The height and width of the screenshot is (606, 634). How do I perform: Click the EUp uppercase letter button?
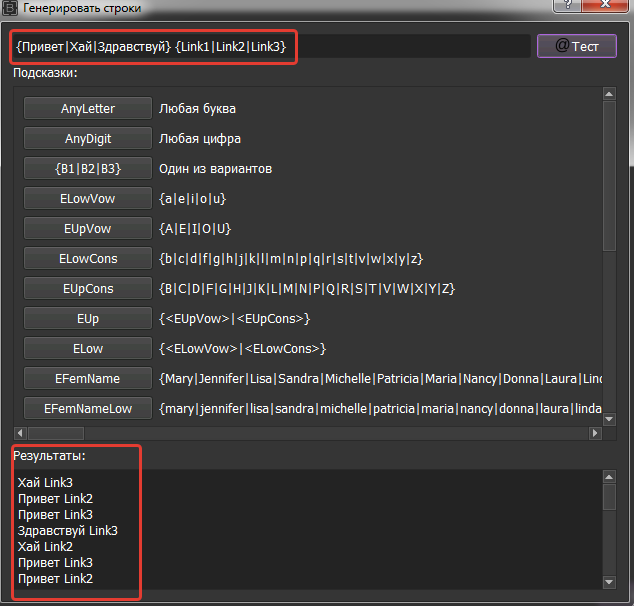click(x=88, y=318)
